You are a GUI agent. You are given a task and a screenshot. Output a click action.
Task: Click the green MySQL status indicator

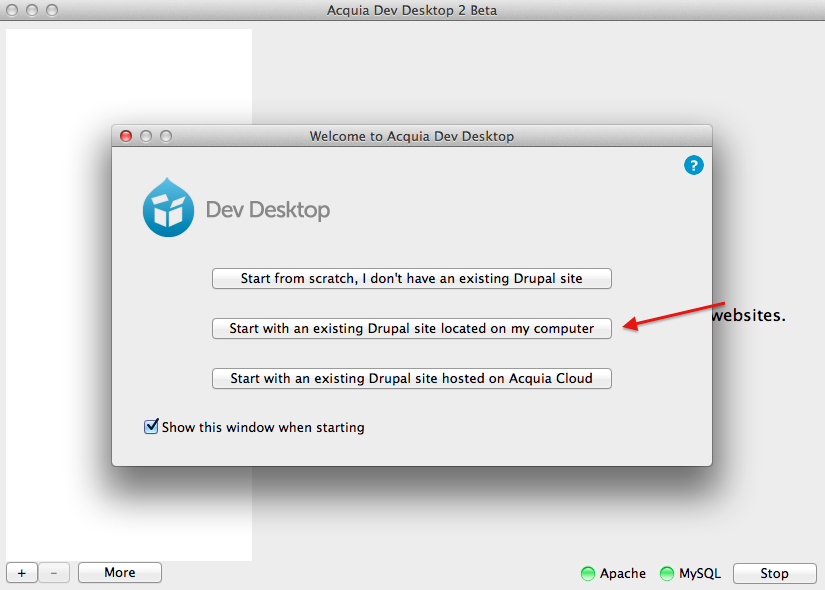[x=667, y=573]
